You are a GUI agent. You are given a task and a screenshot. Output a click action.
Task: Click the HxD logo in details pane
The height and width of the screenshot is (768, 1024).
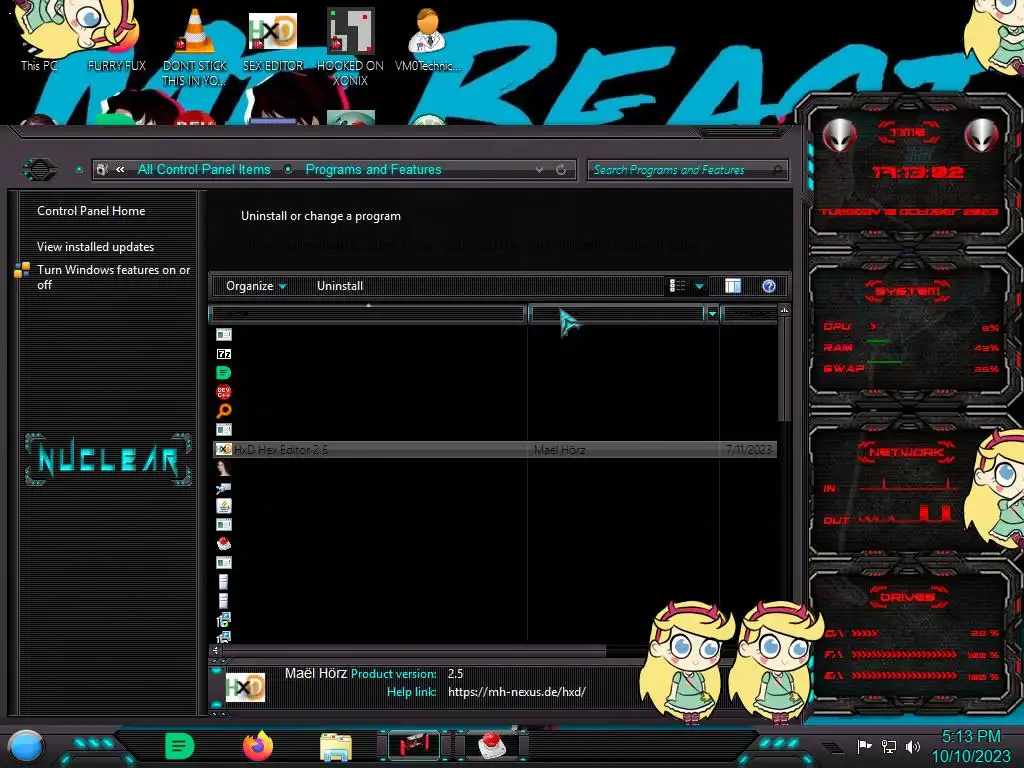(246, 687)
